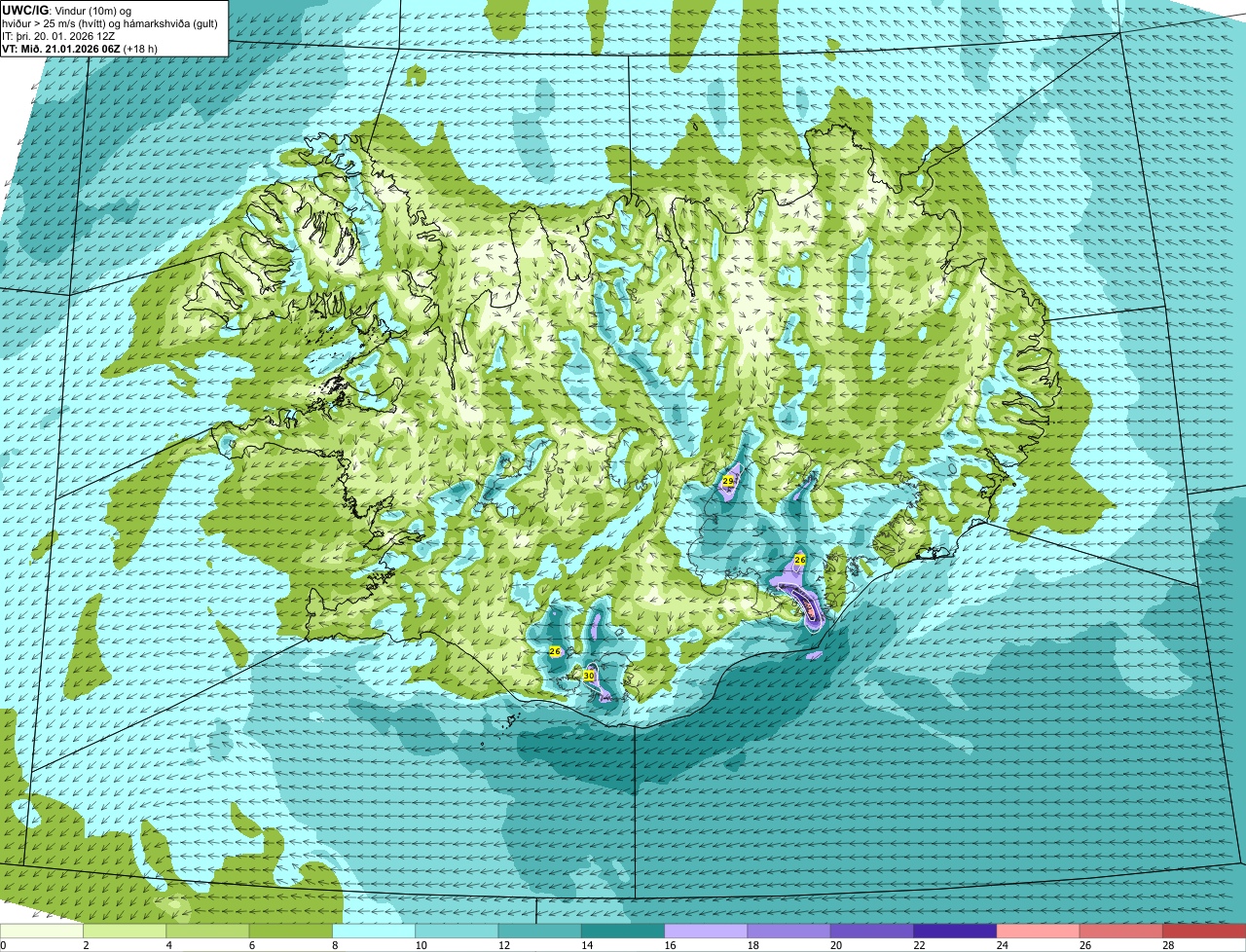
Task: Click the 10–12 m/s legend swatch
Action: [x=457, y=932]
